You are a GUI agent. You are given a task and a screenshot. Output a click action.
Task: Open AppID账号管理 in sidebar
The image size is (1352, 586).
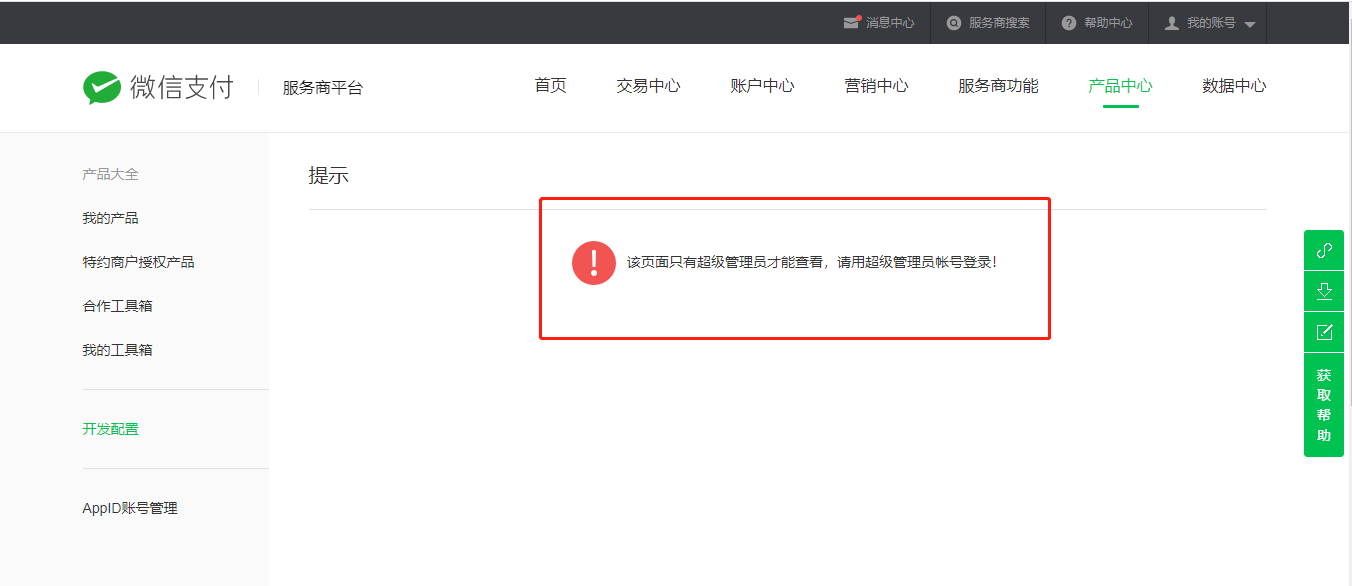(130, 508)
